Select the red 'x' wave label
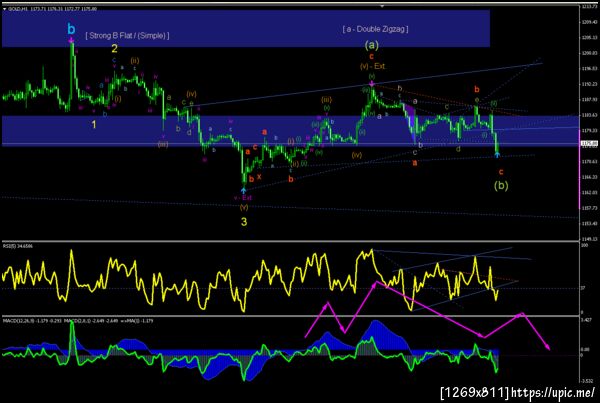The width and height of the screenshot is (600, 403). [x=259, y=177]
